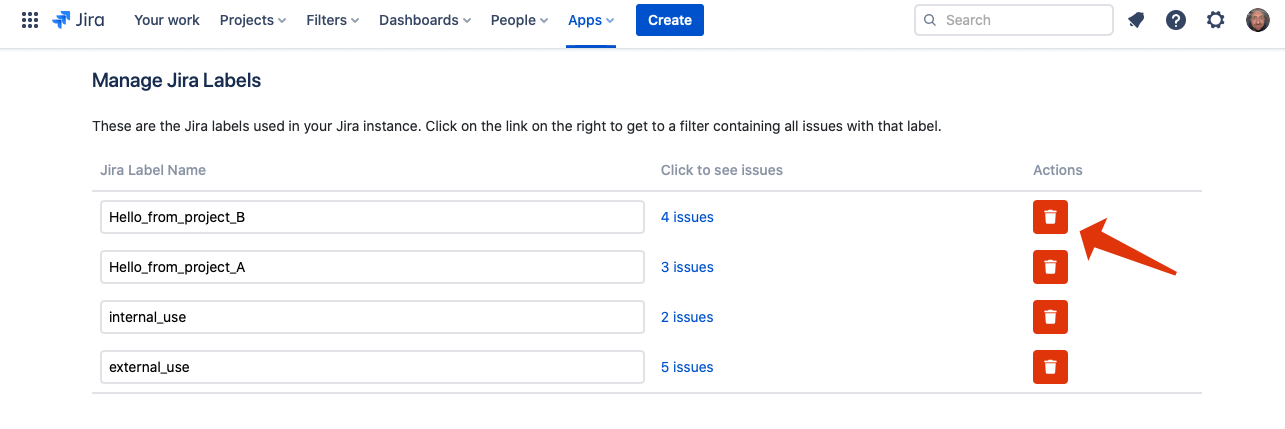Delete the internal_use label

1050,317
